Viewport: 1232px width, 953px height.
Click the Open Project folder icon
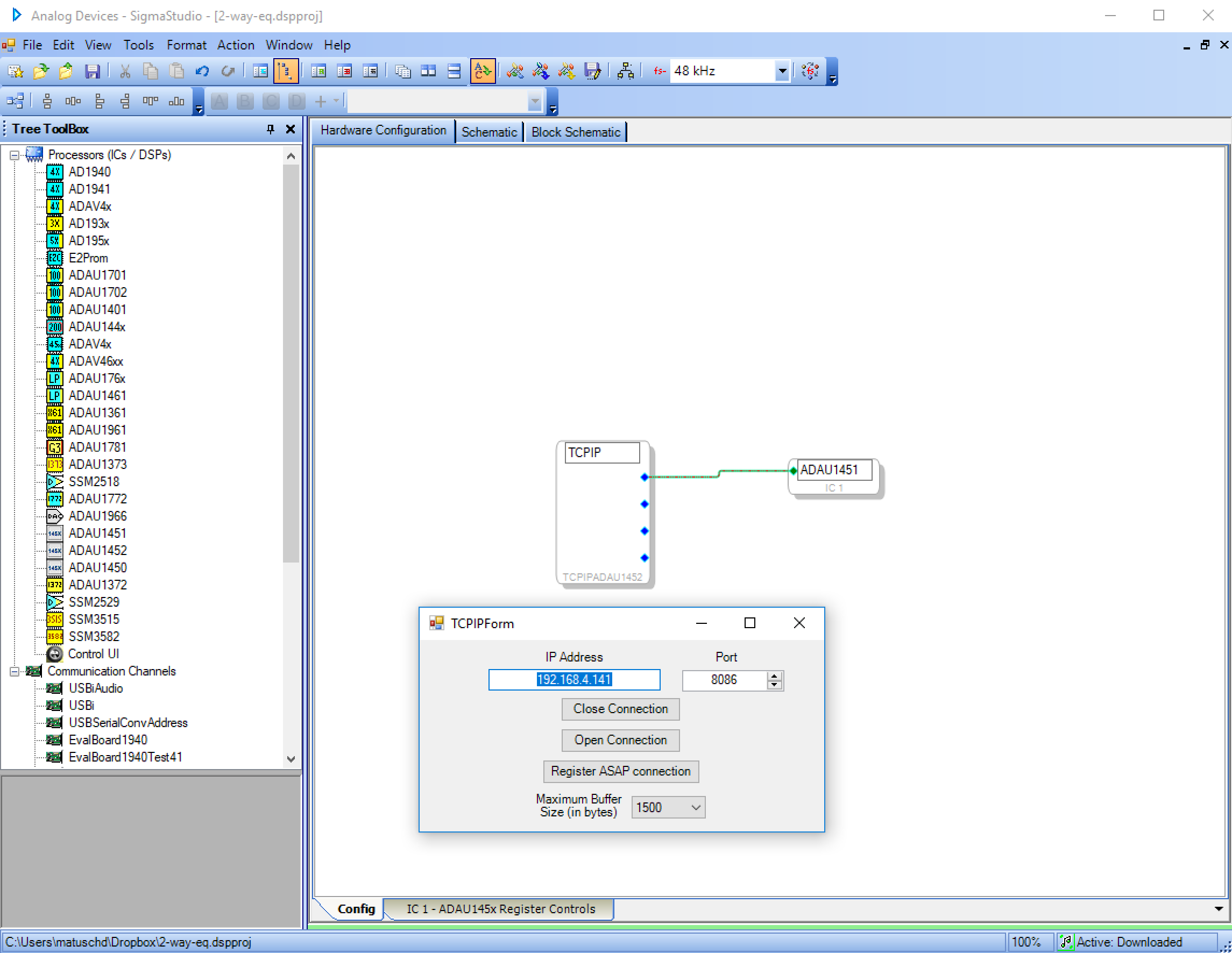40,71
